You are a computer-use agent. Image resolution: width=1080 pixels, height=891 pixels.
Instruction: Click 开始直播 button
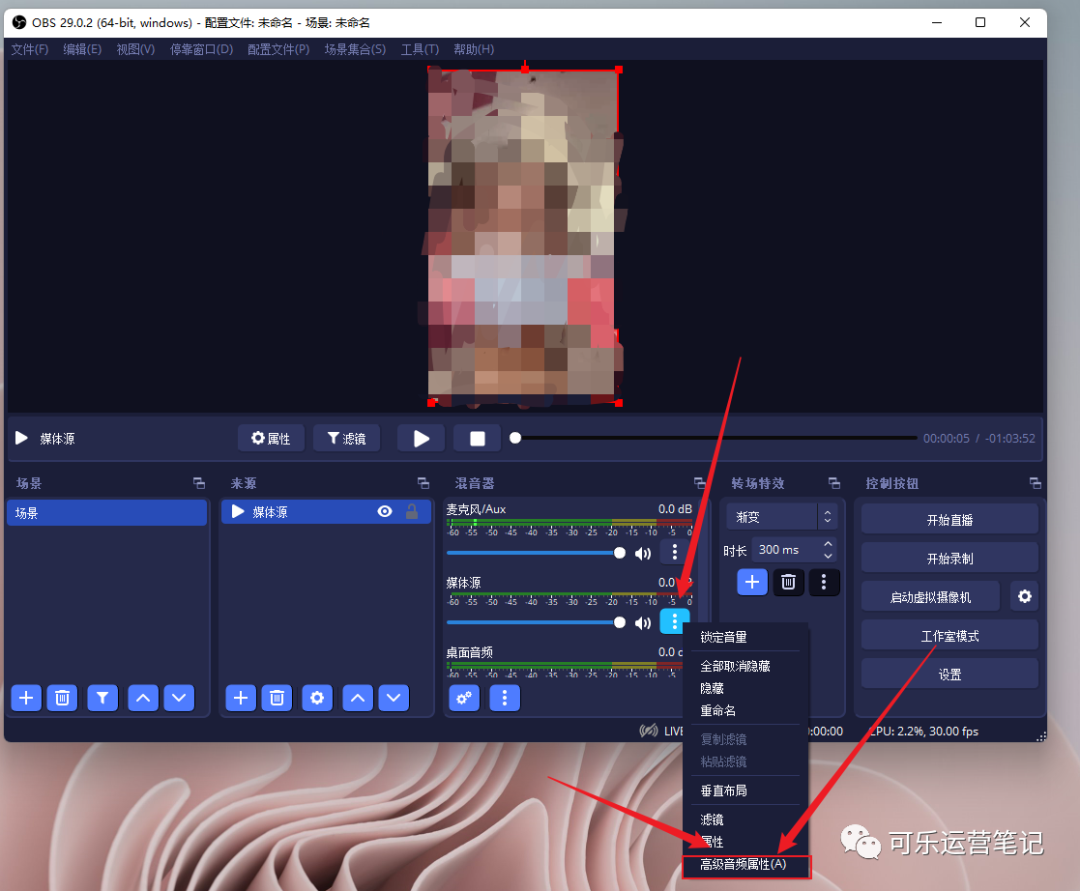[950, 520]
